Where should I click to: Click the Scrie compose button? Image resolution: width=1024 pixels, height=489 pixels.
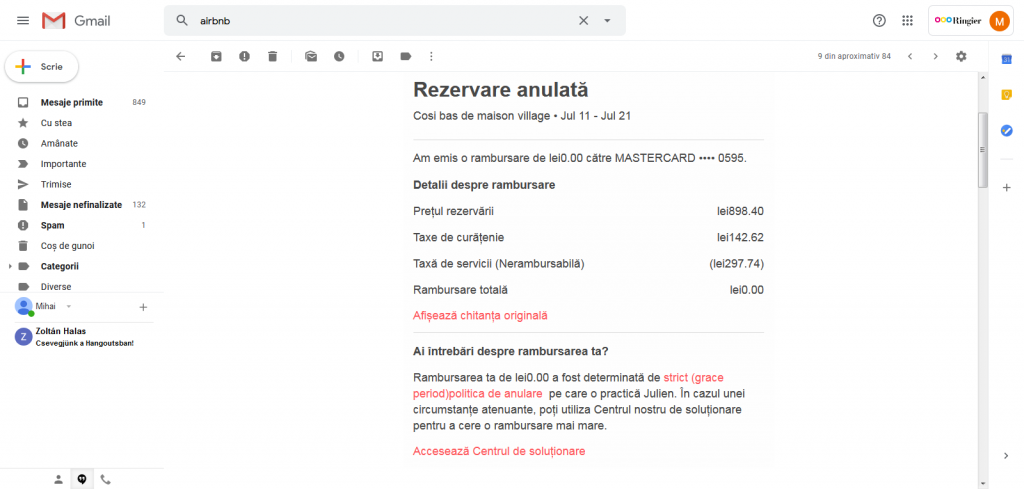point(42,67)
